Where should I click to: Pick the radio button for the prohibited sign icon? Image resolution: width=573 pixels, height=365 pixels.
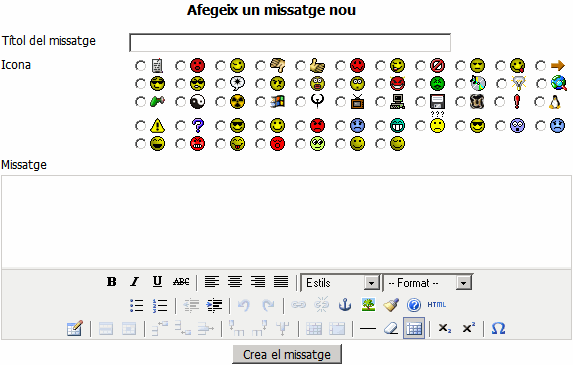point(420,66)
